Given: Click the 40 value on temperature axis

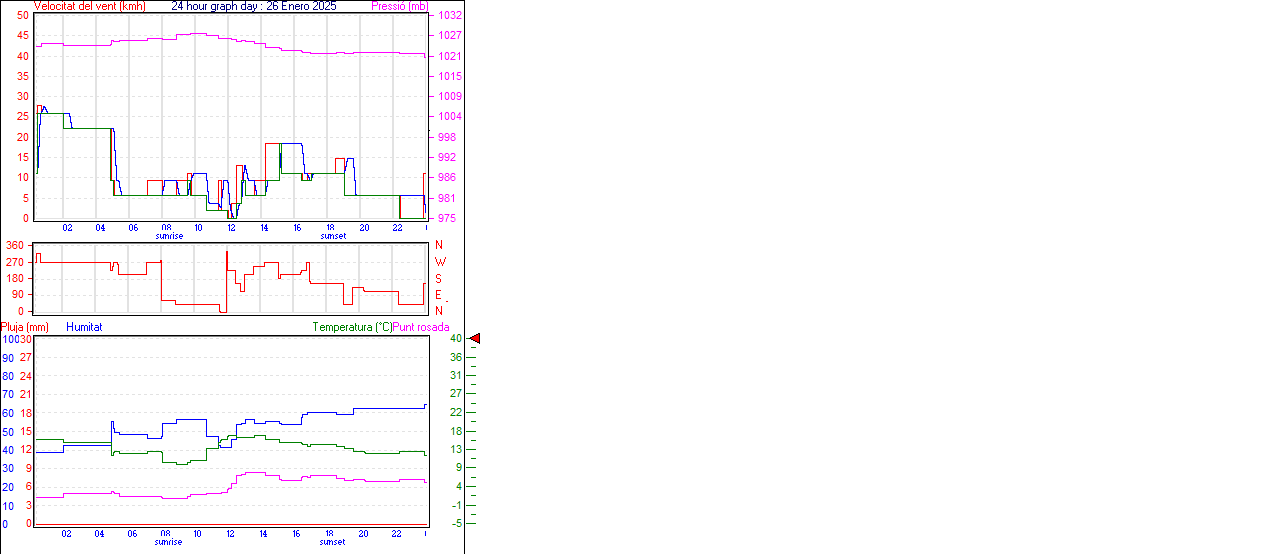Looking at the screenshot, I should point(455,339).
